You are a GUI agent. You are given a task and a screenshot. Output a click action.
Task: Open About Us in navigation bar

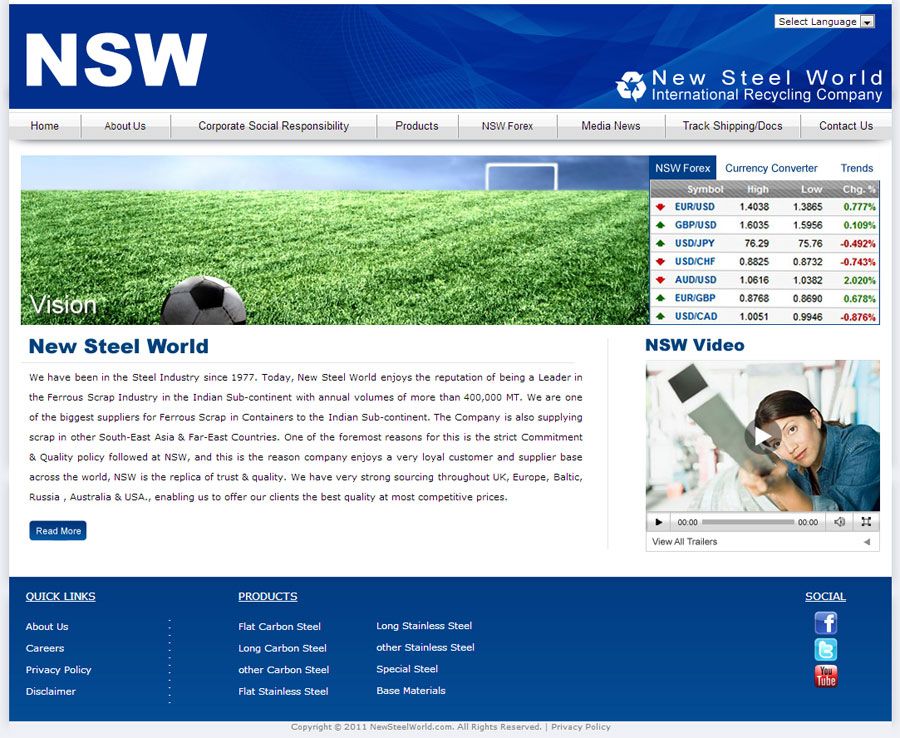pos(125,126)
